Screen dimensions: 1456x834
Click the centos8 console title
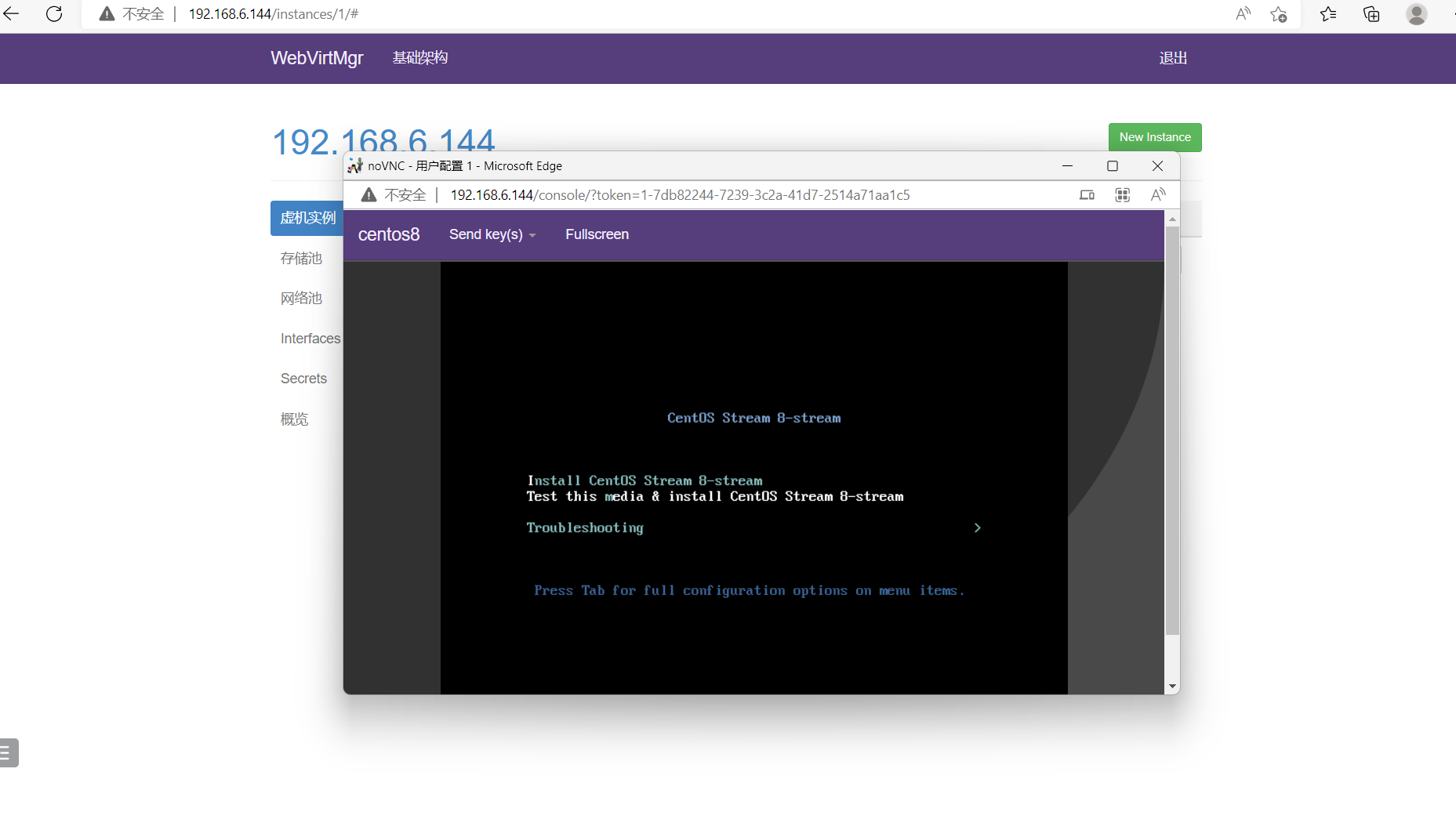click(389, 234)
